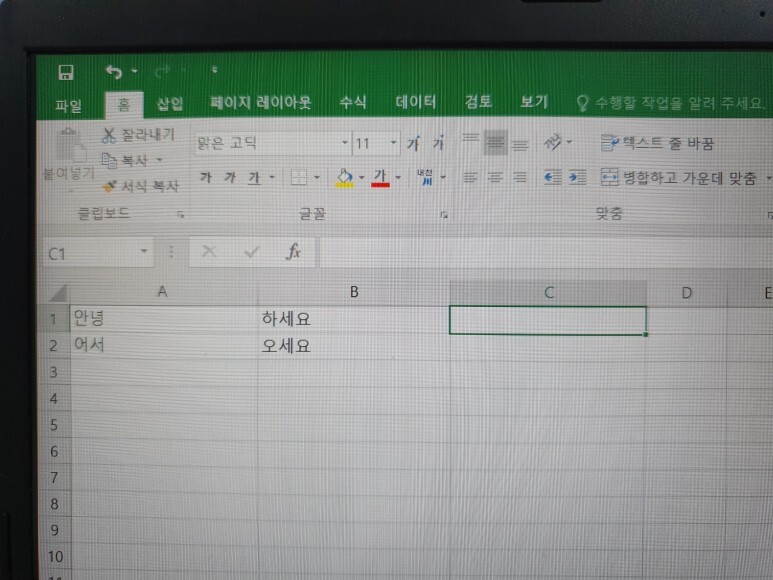Click cell containing 안녕
This screenshot has height=580, width=773.
click(164, 318)
